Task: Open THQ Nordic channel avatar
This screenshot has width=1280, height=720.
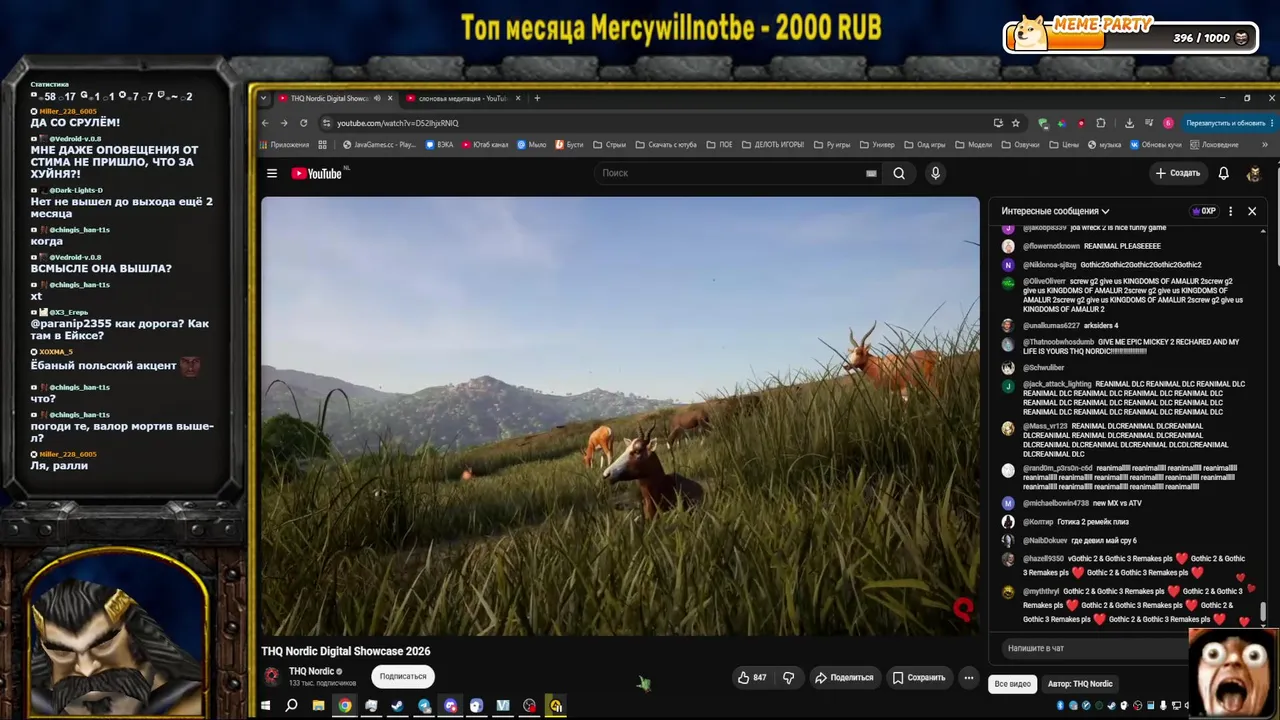Action: pyautogui.click(x=271, y=676)
